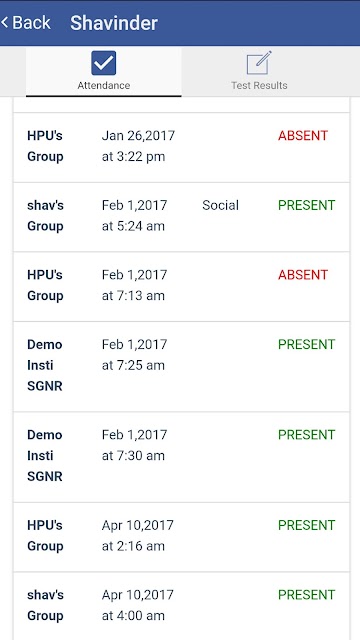Switch to the Attendance tab label

click(104, 85)
